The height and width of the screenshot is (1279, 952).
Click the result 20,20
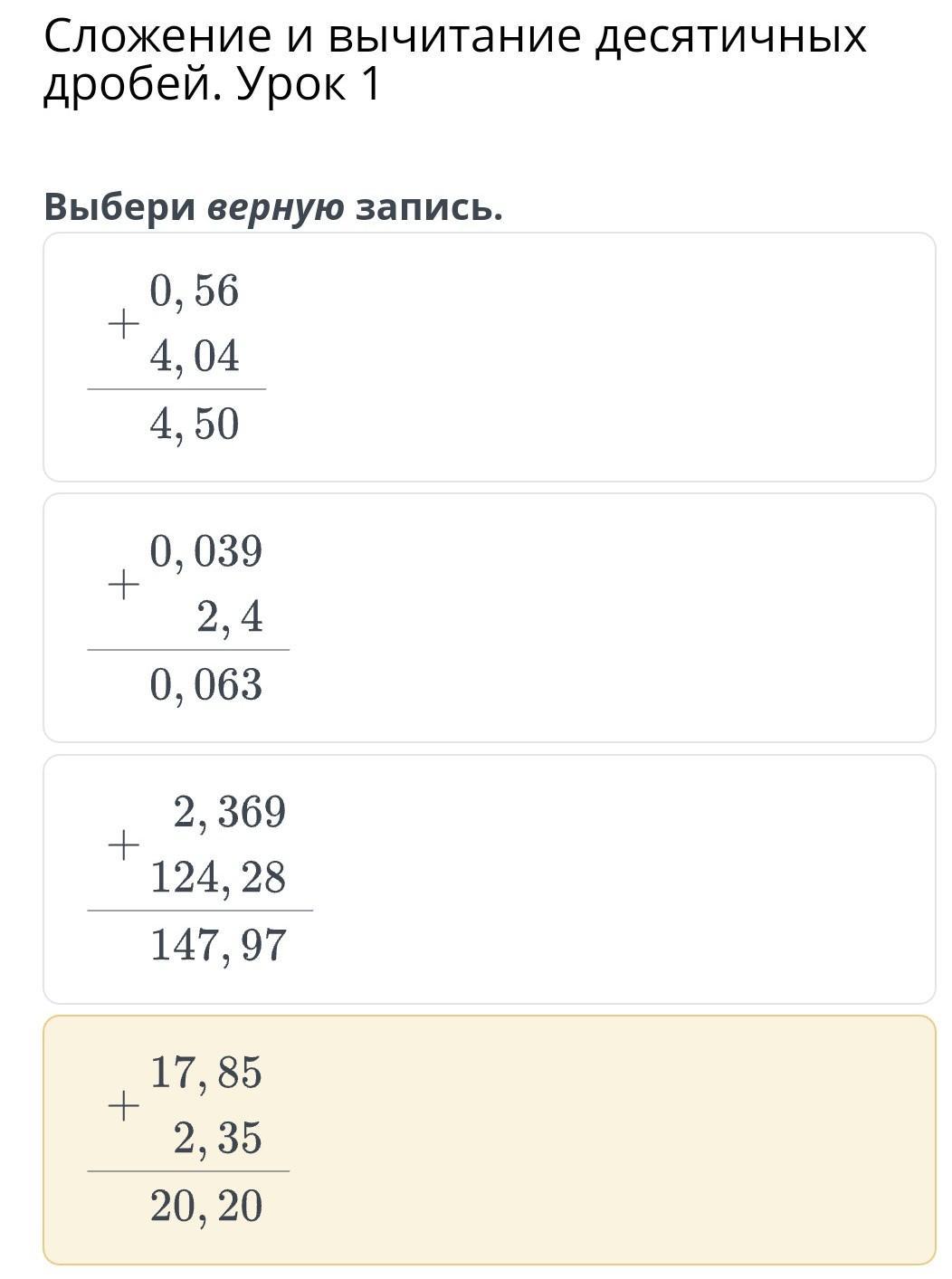(206, 1207)
